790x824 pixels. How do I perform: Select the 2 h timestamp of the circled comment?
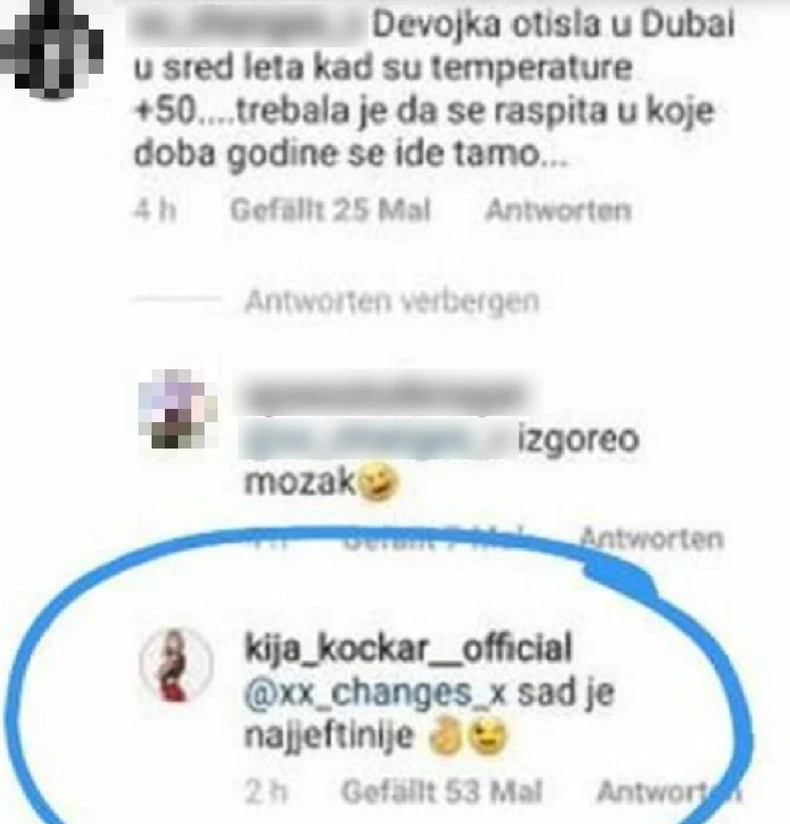[x=266, y=791]
